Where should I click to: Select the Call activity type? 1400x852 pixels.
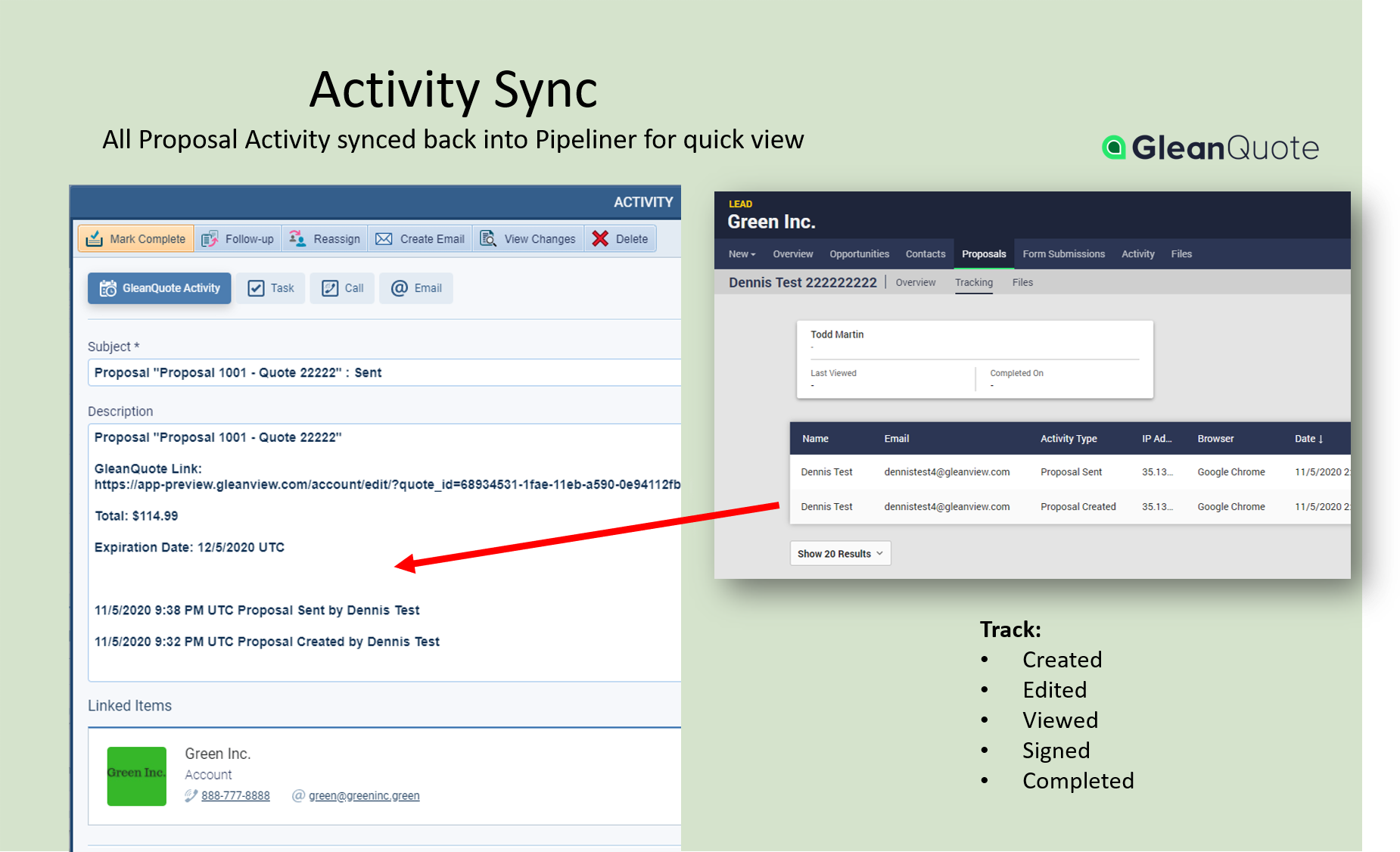tap(342, 288)
